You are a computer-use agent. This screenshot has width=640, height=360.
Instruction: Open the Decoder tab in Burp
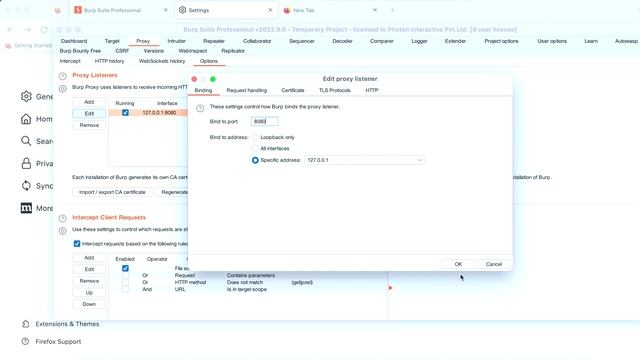tap(342, 41)
